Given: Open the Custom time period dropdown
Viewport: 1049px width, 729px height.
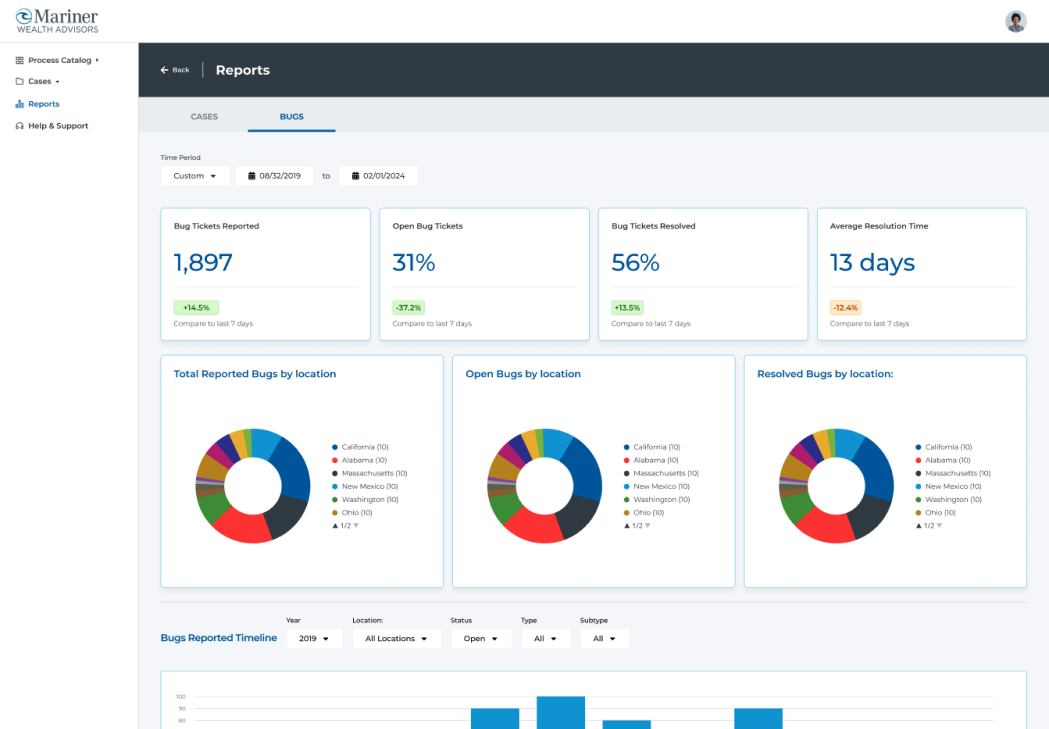Looking at the screenshot, I should pos(195,176).
